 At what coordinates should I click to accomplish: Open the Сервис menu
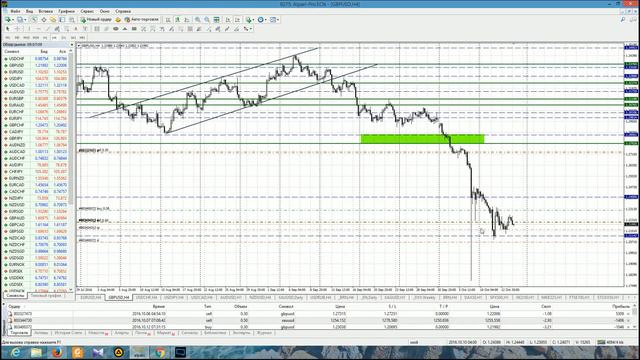coord(87,11)
